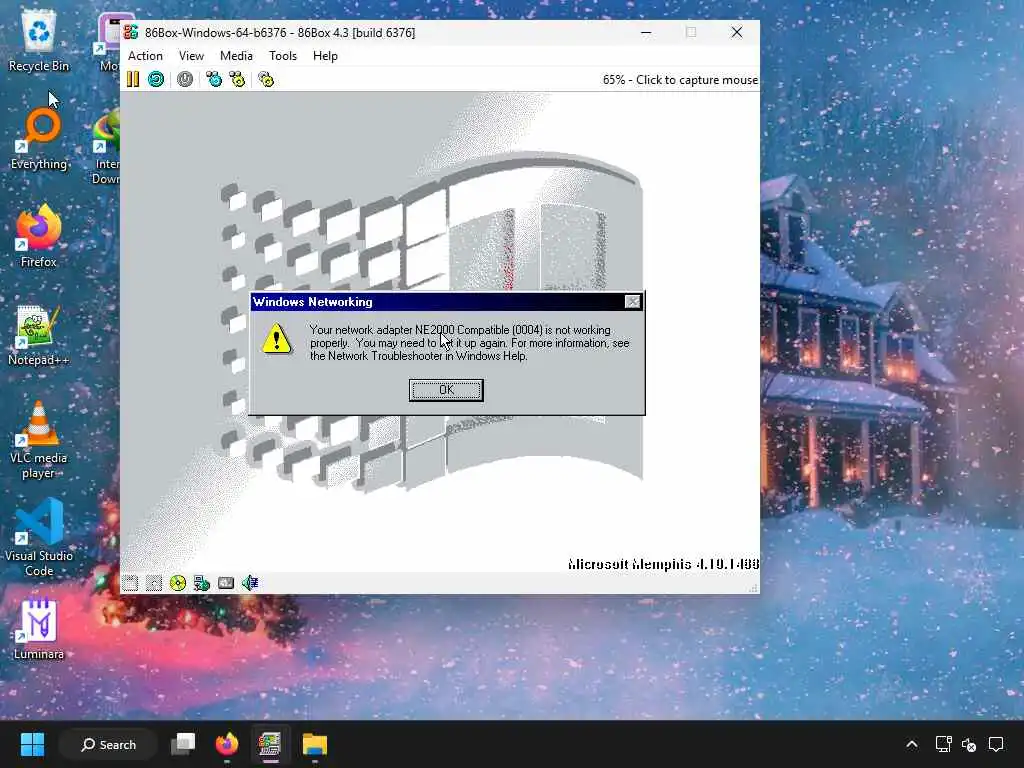This screenshot has height=768, width=1024.
Task: Click the CD-ROM status bar icon
Action: [178, 583]
